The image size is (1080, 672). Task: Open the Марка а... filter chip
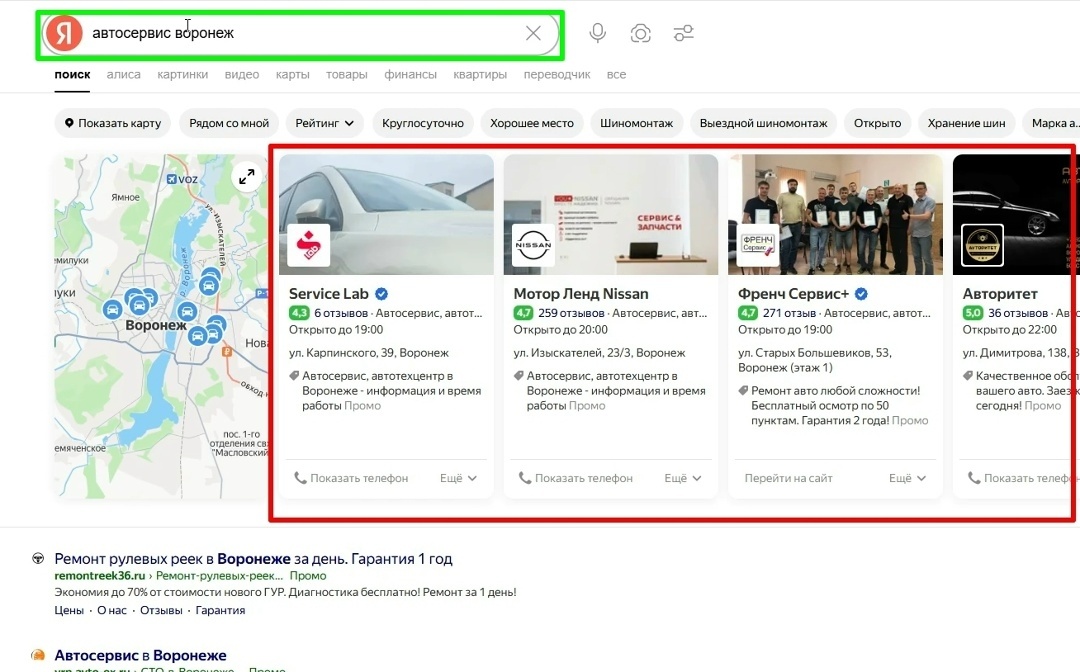(x=1051, y=123)
